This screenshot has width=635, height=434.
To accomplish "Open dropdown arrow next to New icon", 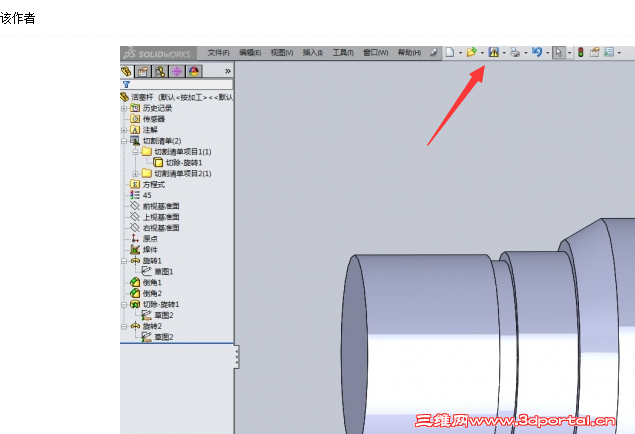I will [x=460, y=53].
